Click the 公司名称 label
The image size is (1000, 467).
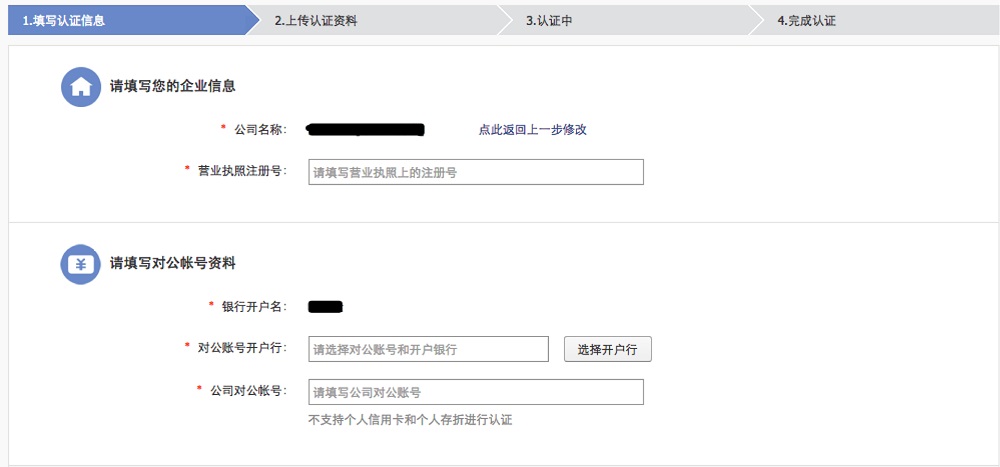260,130
